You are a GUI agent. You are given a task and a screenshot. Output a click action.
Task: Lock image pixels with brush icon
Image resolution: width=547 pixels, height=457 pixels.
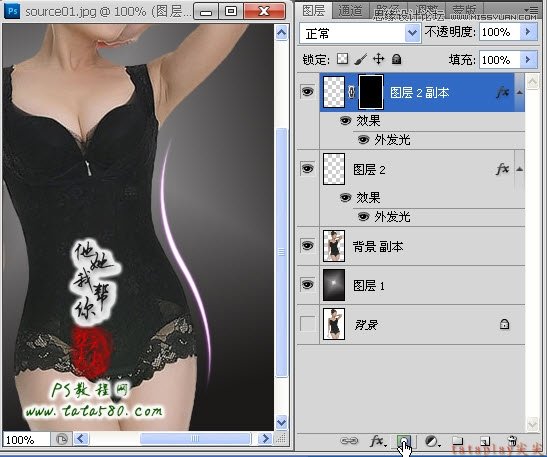point(360,59)
